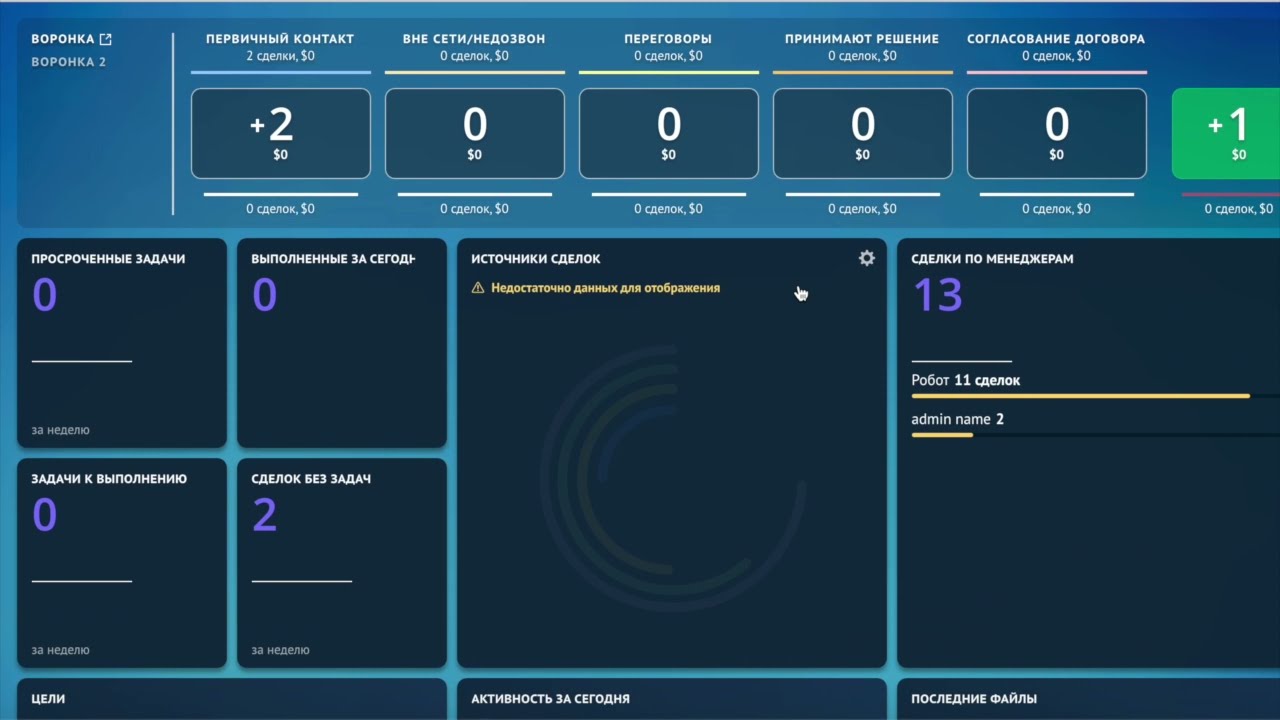Image resolution: width=1280 pixels, height=720 pixels.
Task: Click warning triangle beside Недостаточно данных message
Action: click(x=478, y=287)
